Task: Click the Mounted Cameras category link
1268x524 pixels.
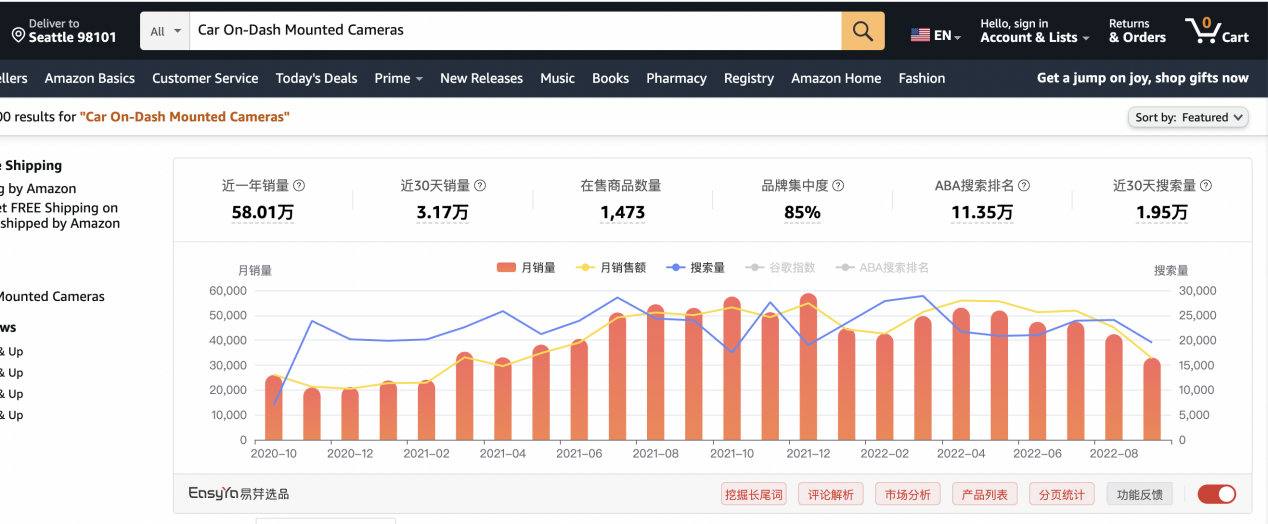Action: 51,296
